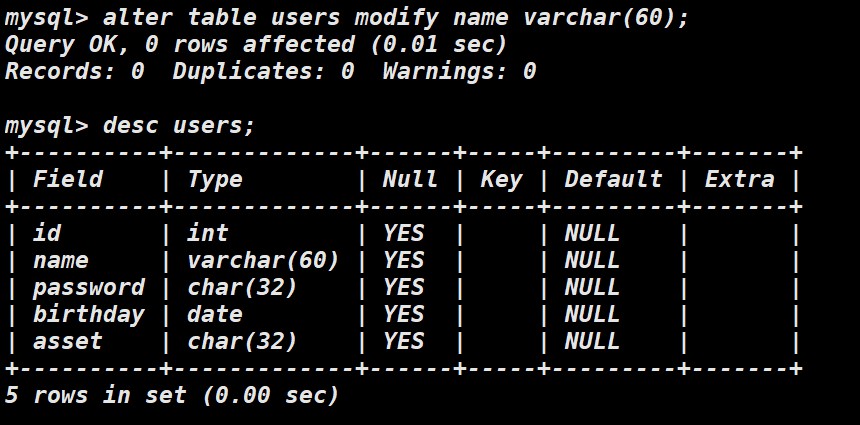
Task: Click the Extra column header
Action: (739, 180)
